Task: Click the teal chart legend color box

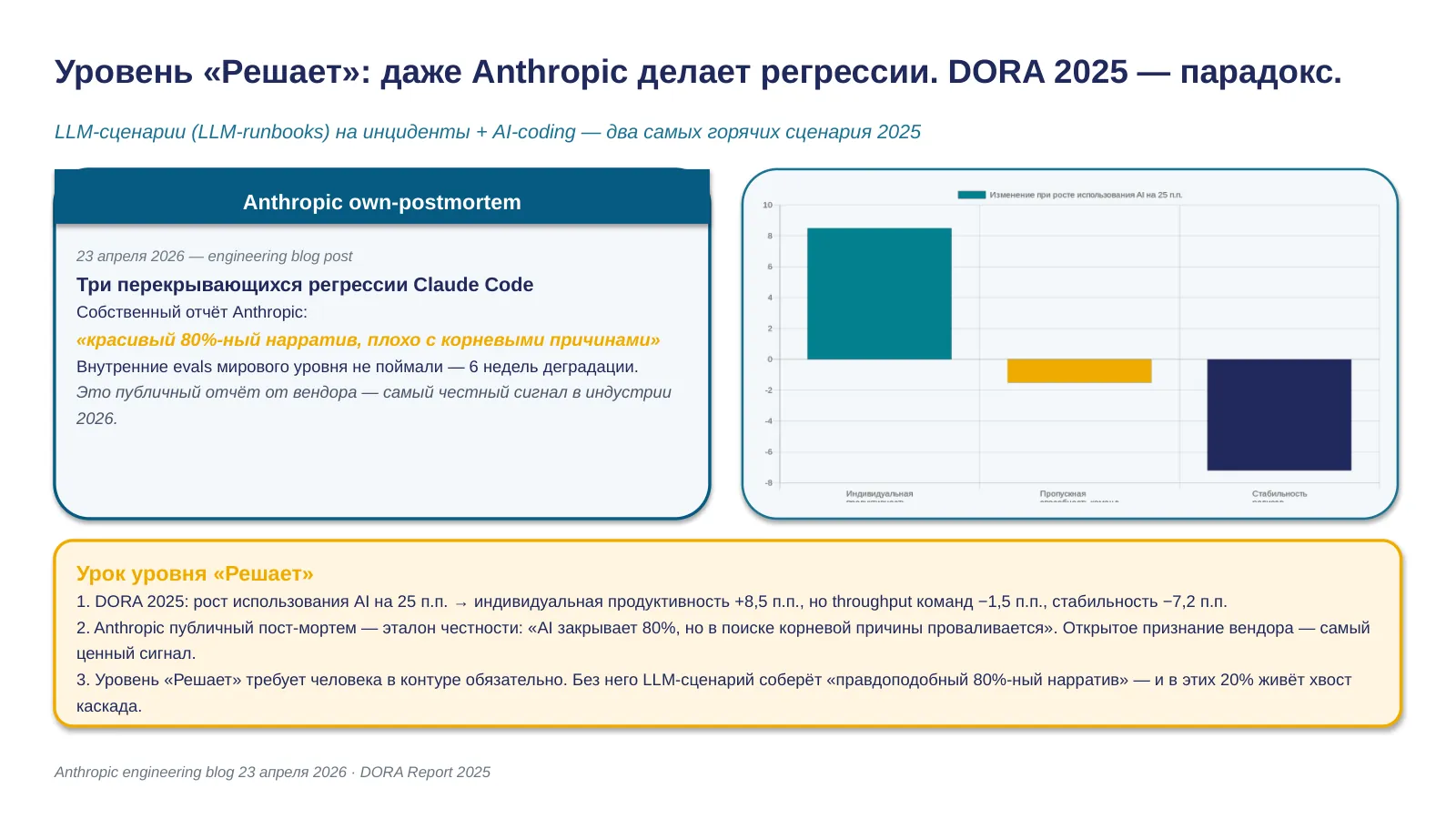Action: coord(971,195)
